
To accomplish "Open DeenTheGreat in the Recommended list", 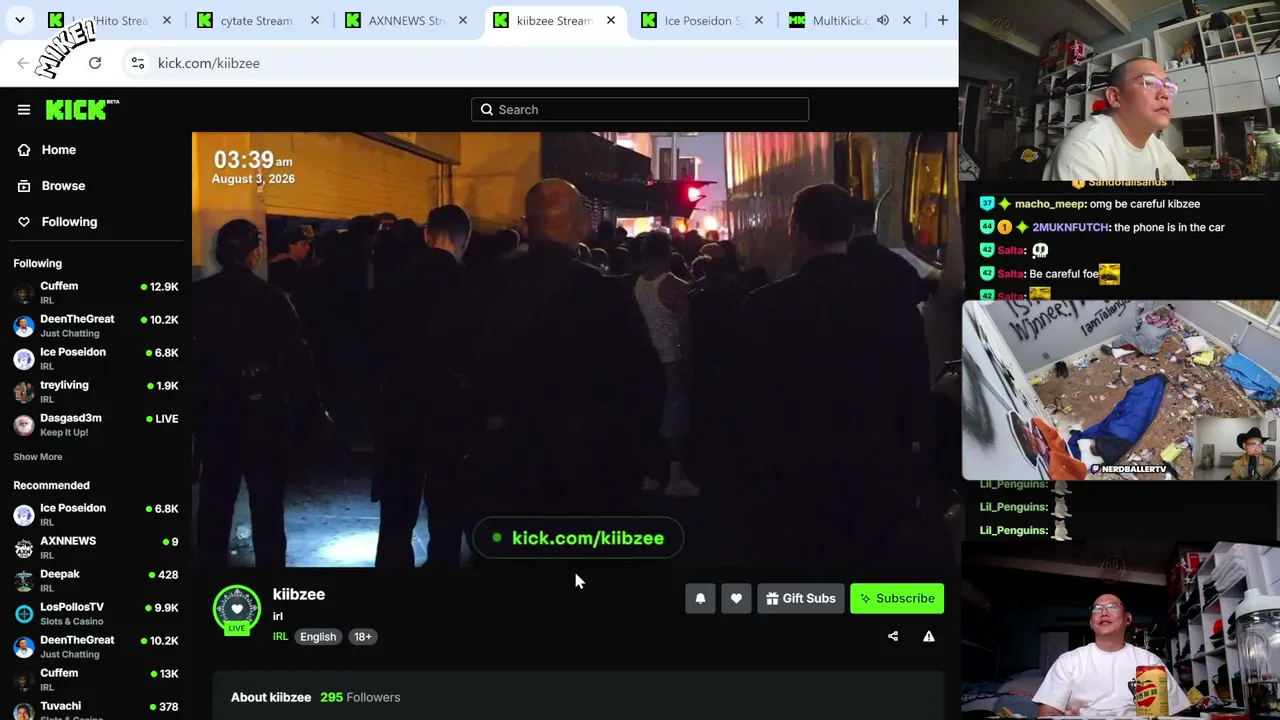I will click(x=96, y=647).
